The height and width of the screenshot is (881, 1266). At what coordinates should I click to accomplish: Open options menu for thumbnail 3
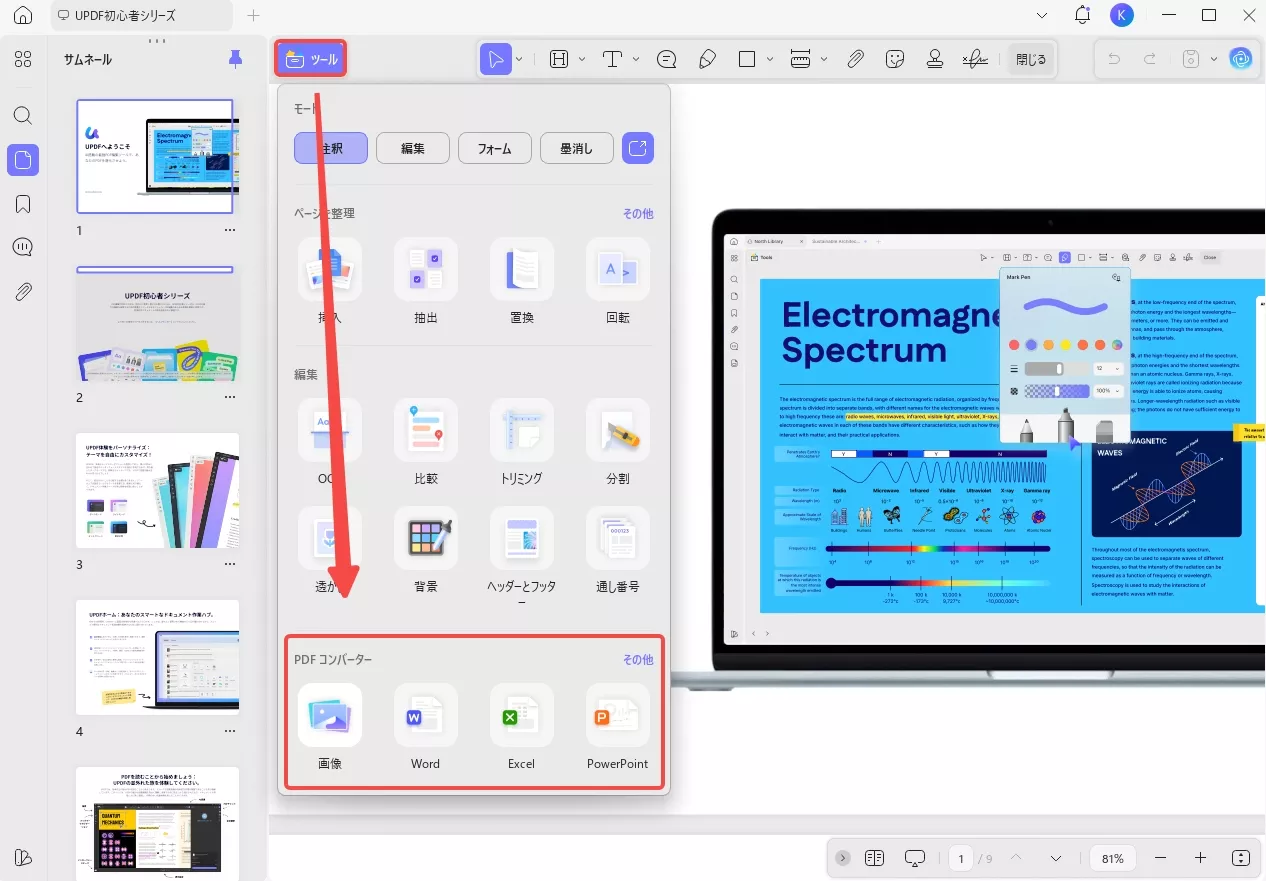tap(230, 564)
